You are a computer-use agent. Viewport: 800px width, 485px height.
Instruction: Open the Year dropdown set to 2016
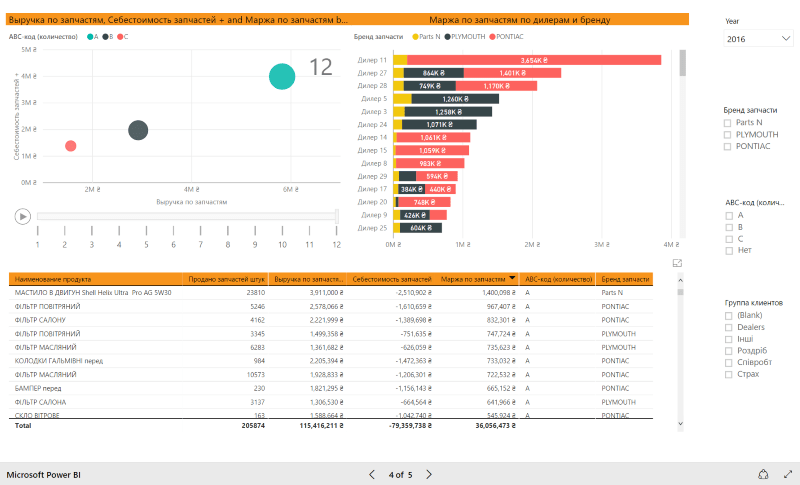click(758, 39)
